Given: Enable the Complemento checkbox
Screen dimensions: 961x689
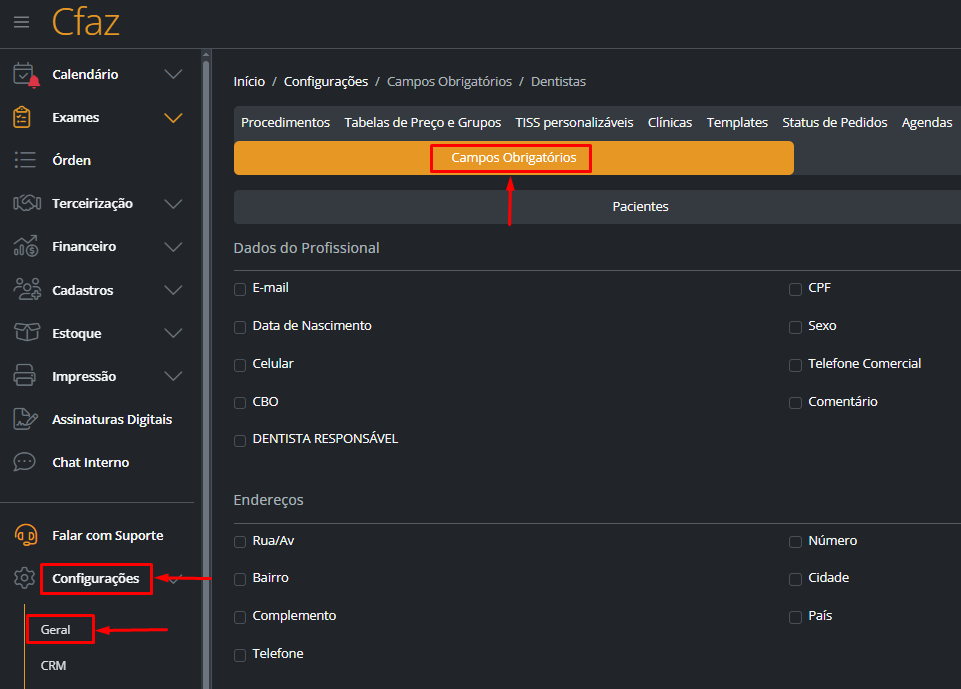Looking at the screenshot, I should (240, 617).
